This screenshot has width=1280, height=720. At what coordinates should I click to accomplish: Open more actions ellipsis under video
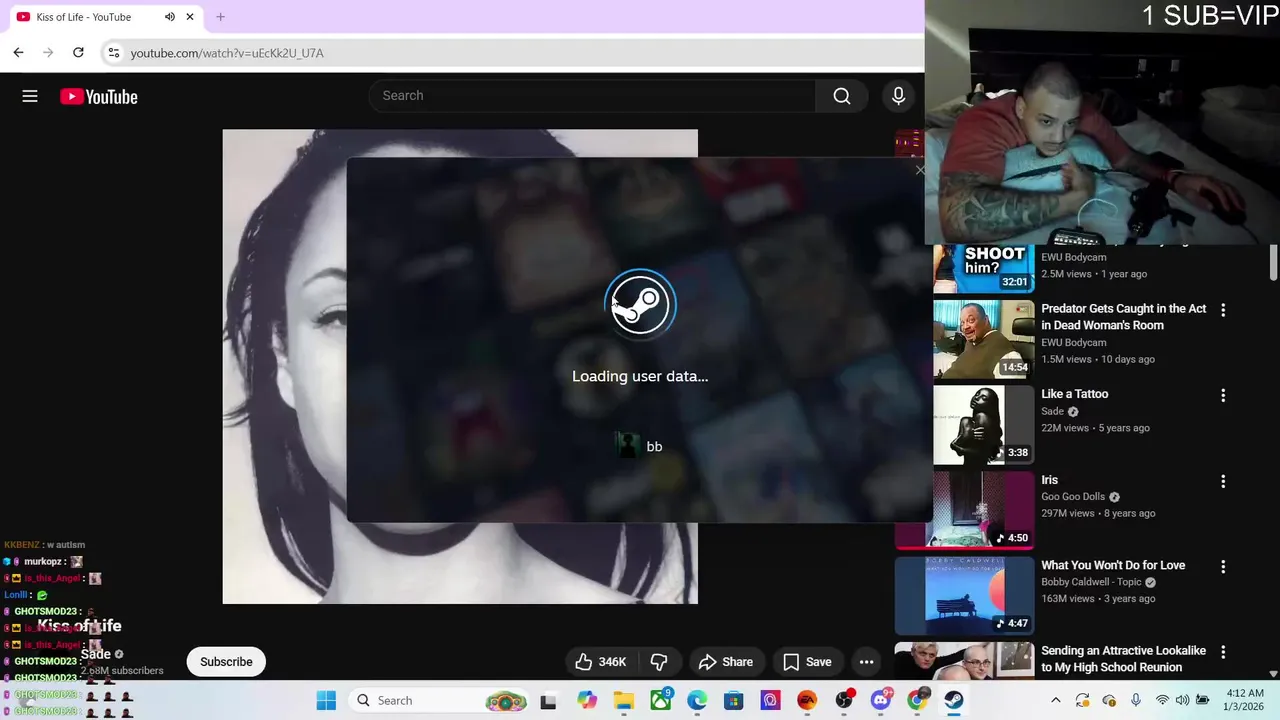pos(866,662)
